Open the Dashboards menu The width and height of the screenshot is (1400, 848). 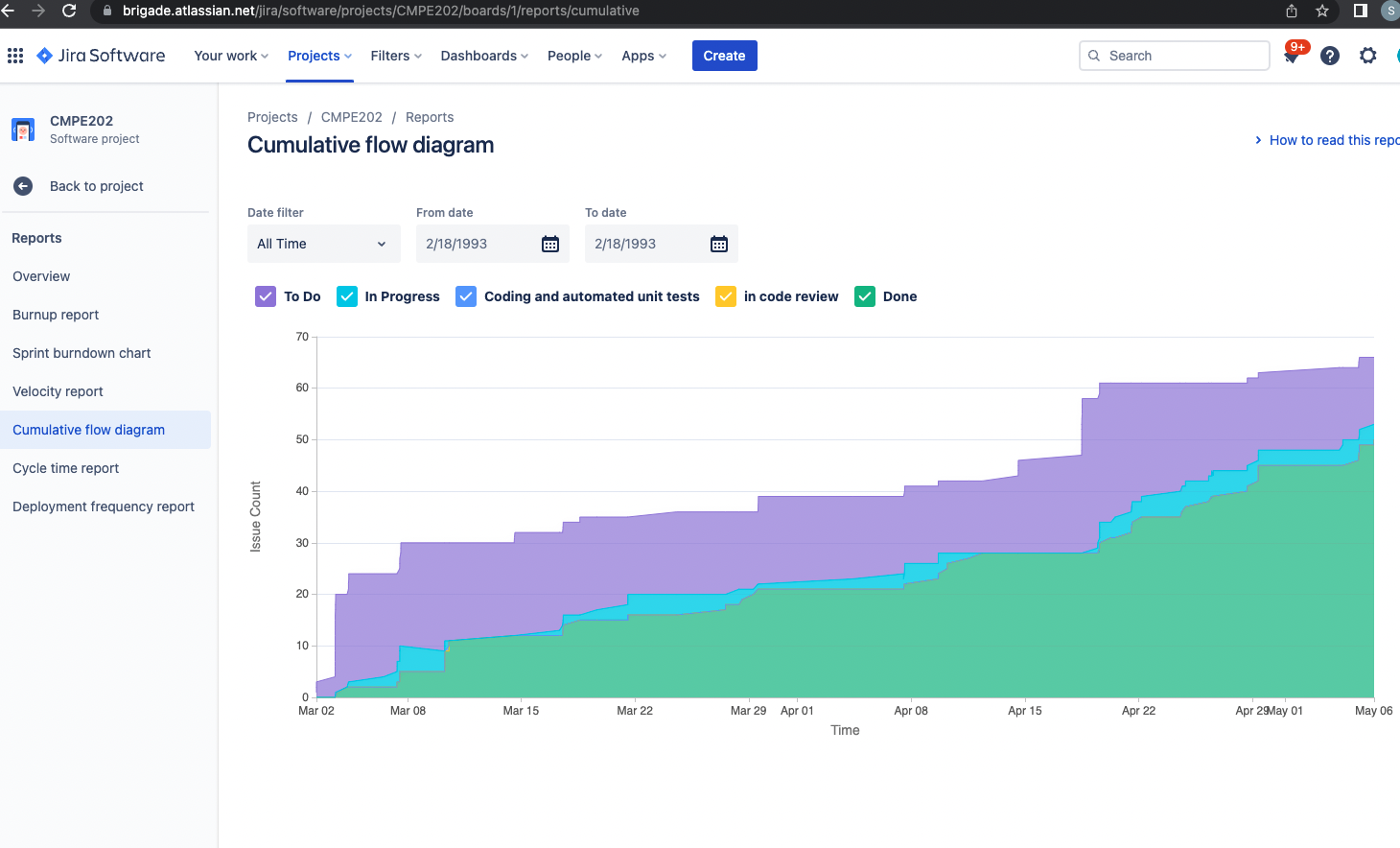click(482, 56)
